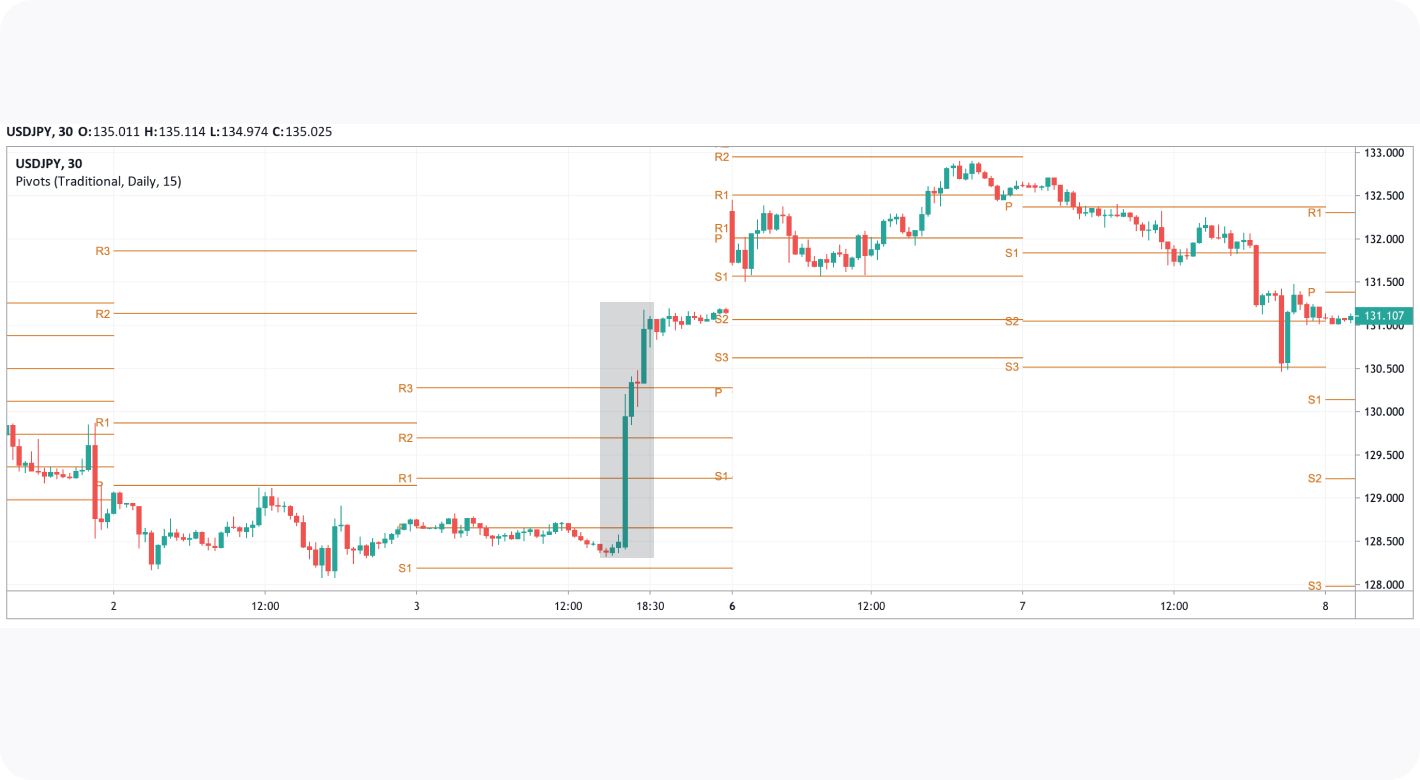Click the H:135.114 high value in header
1420x780 pixels.
tap(174, 131)
